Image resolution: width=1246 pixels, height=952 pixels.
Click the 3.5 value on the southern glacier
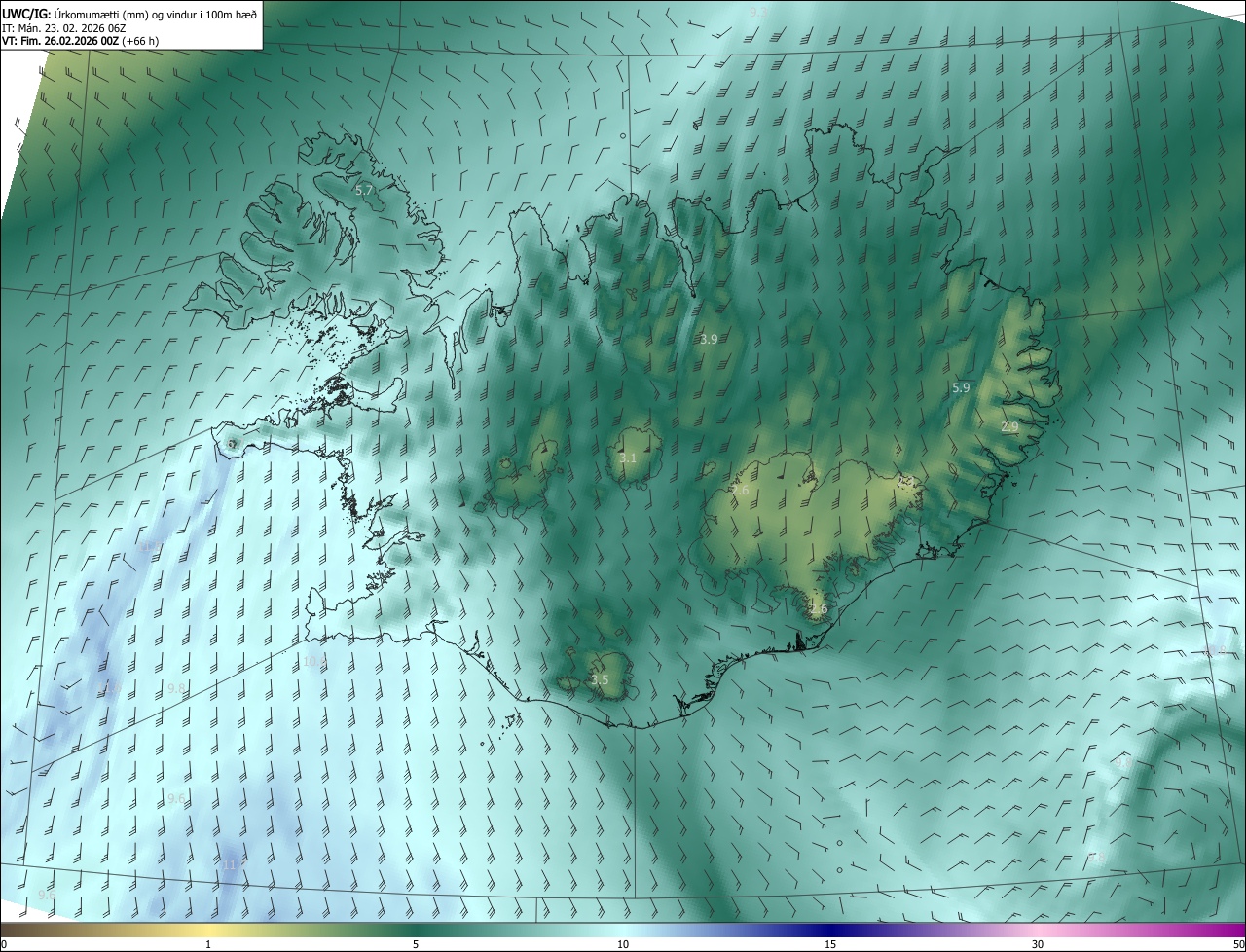pyautogui.click(x=600, y=680)
